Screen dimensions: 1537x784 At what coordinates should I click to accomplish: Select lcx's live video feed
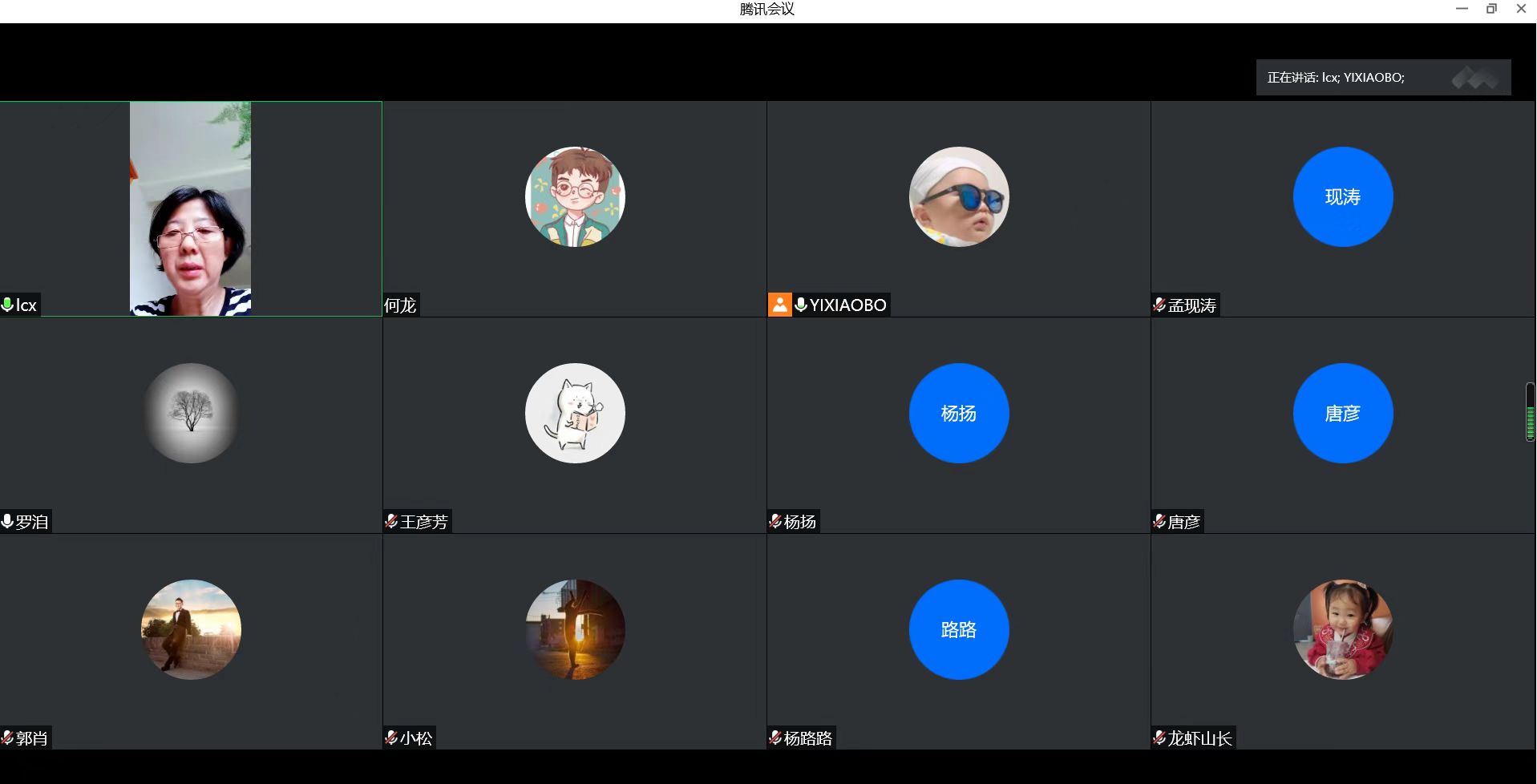(190, 208)
